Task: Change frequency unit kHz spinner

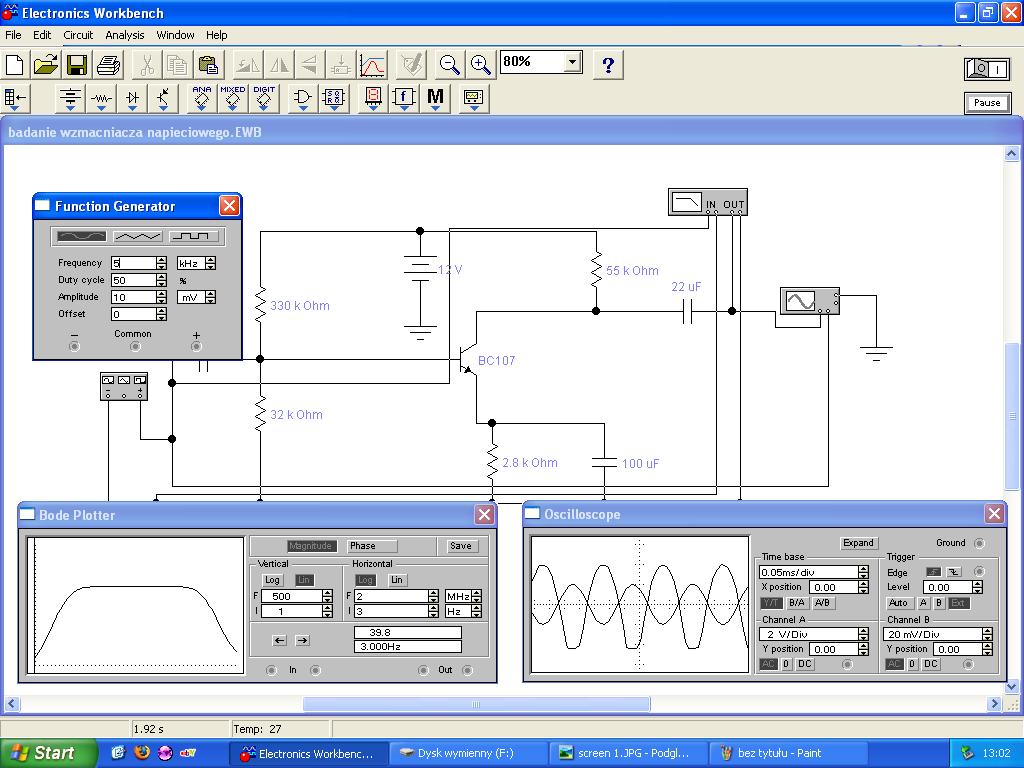Action: tap(210, 263)
